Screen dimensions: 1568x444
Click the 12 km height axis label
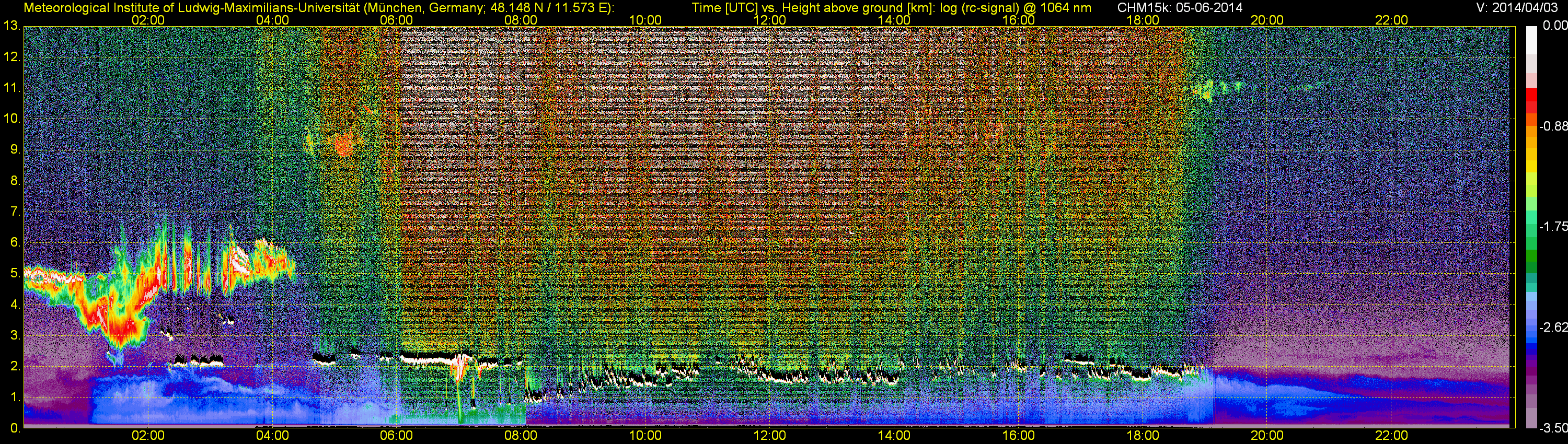click(x=11, y=57)
